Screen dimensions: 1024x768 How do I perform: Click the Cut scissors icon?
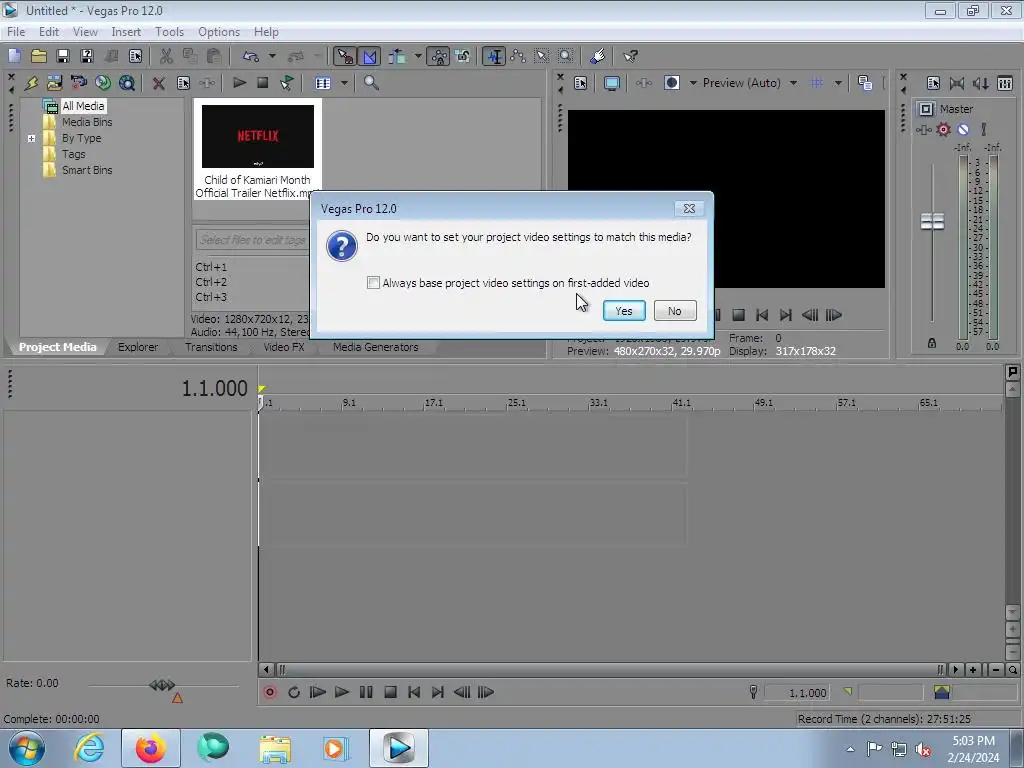click(x=167, y=56)
